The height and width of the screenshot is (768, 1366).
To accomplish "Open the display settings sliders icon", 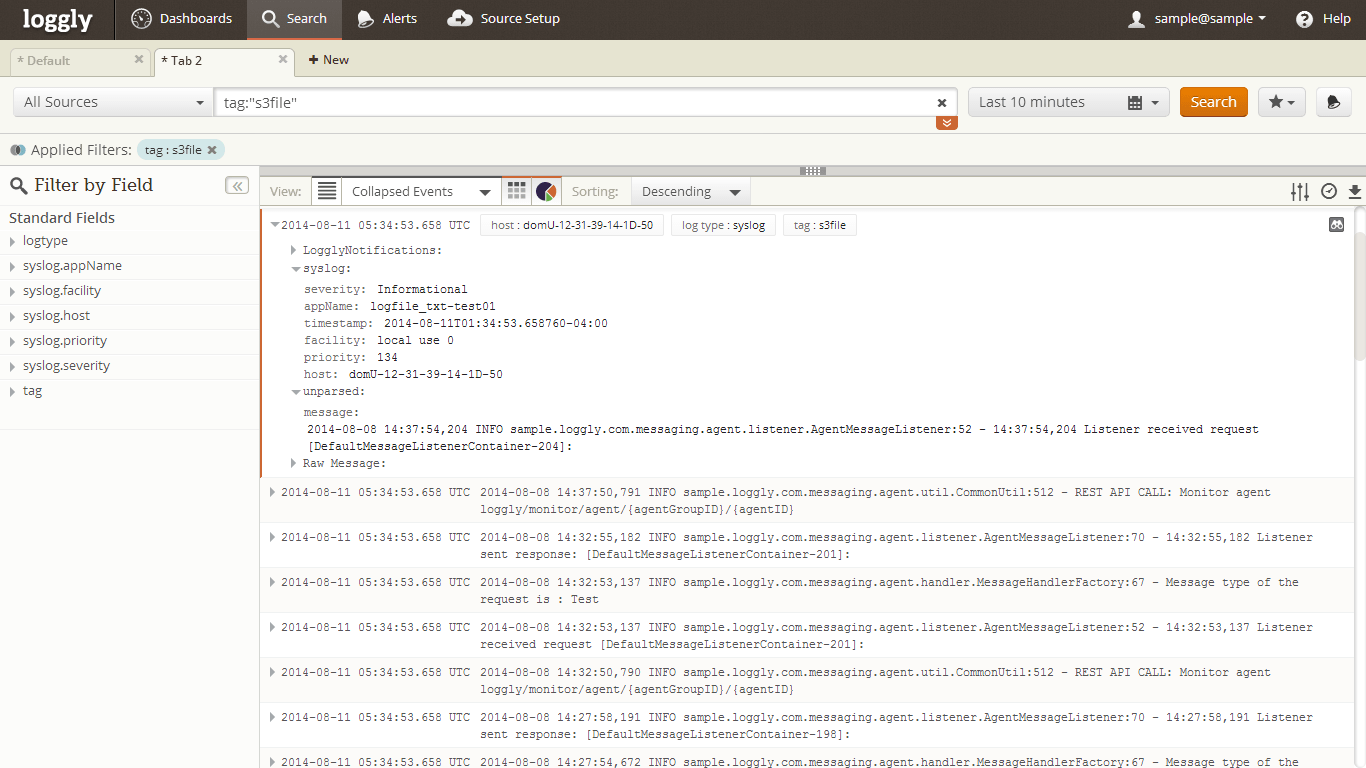I will (x=1300, y=192).
